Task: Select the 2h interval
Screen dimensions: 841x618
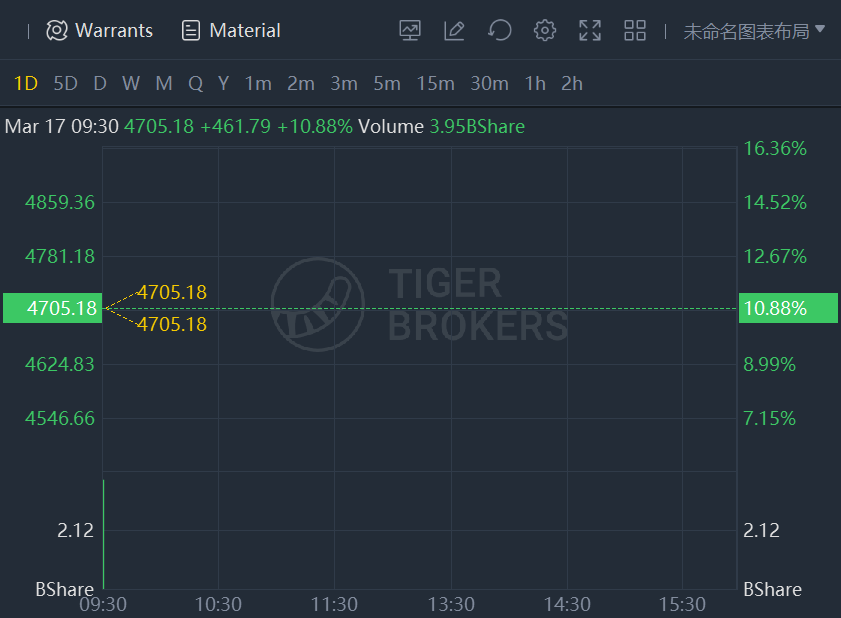Action: tap(572, 84)
